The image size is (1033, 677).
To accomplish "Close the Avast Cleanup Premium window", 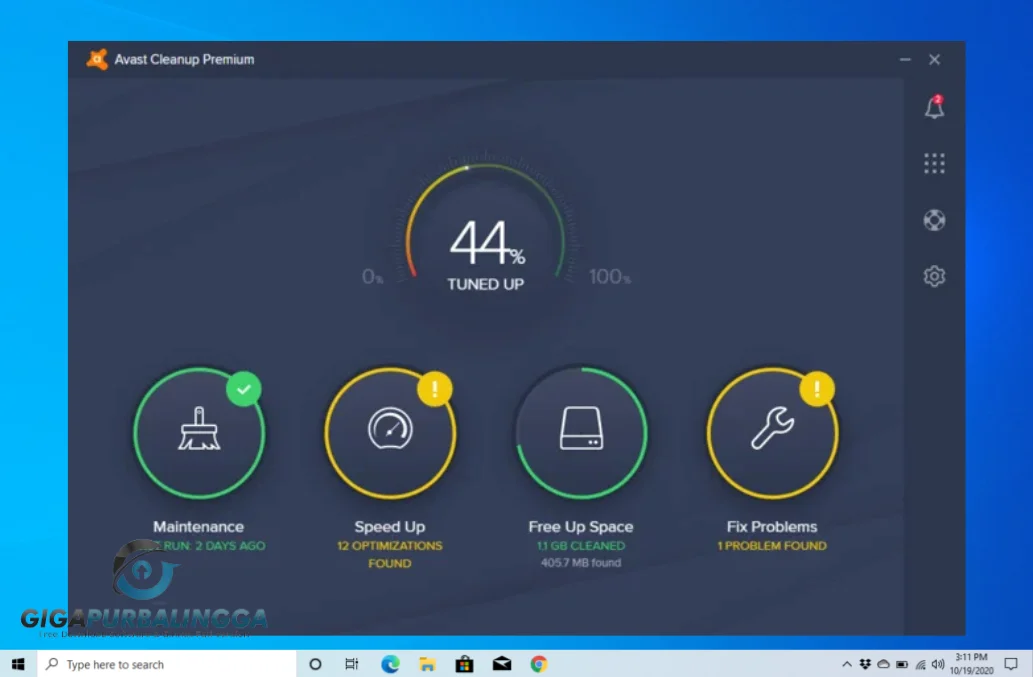I will (934, 59).
